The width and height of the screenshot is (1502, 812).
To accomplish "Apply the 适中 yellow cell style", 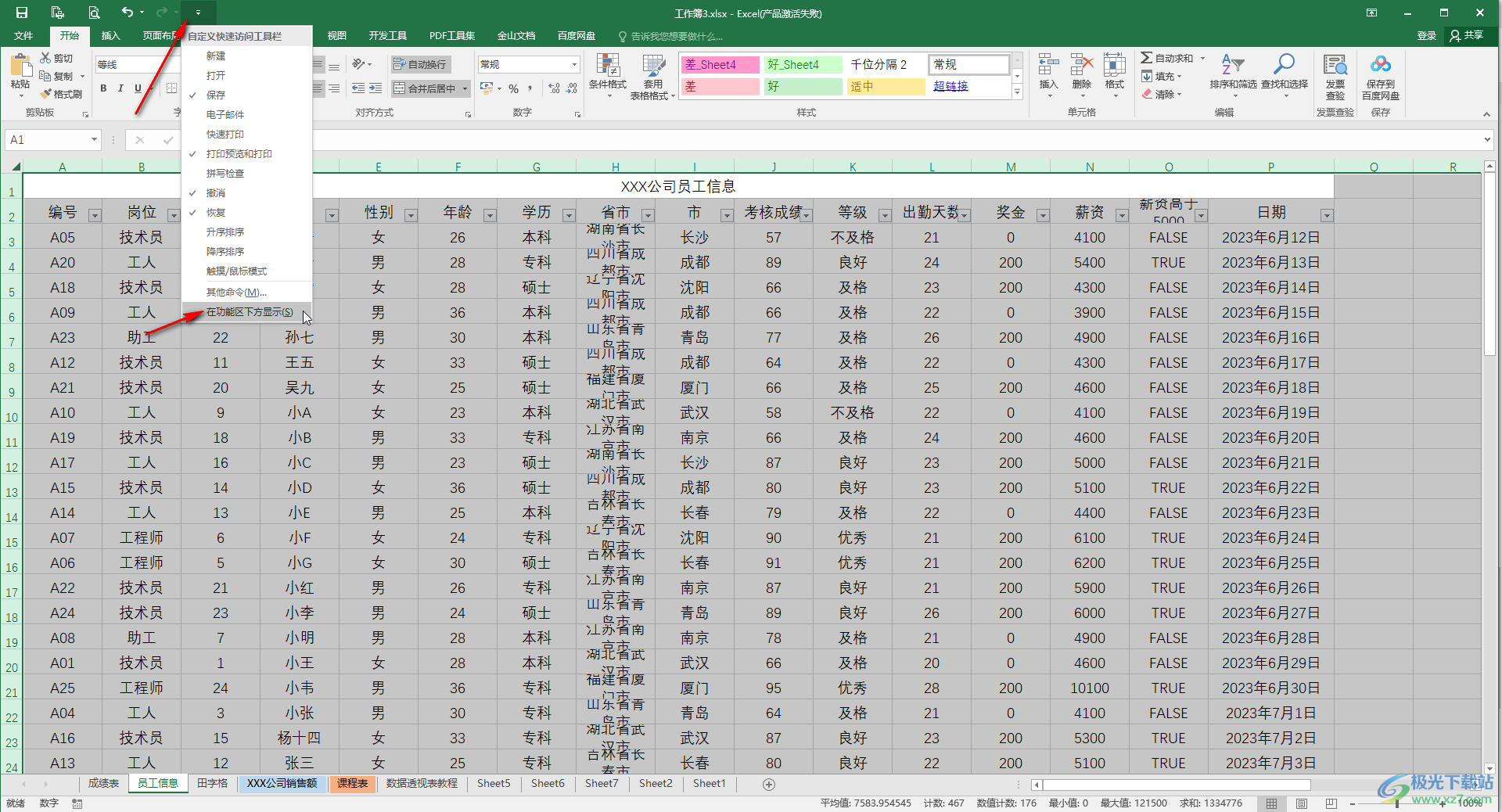I will coord(886,86).
